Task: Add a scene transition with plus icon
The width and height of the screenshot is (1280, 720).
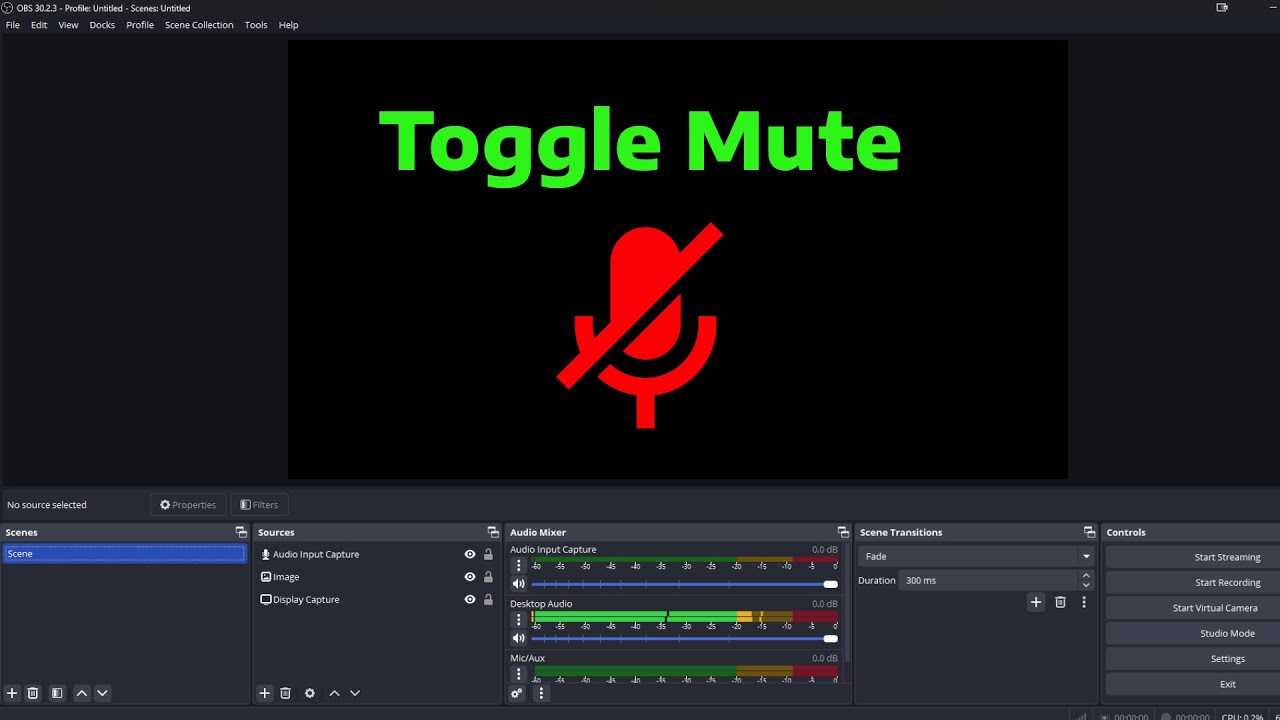Action: [1036, 602]
